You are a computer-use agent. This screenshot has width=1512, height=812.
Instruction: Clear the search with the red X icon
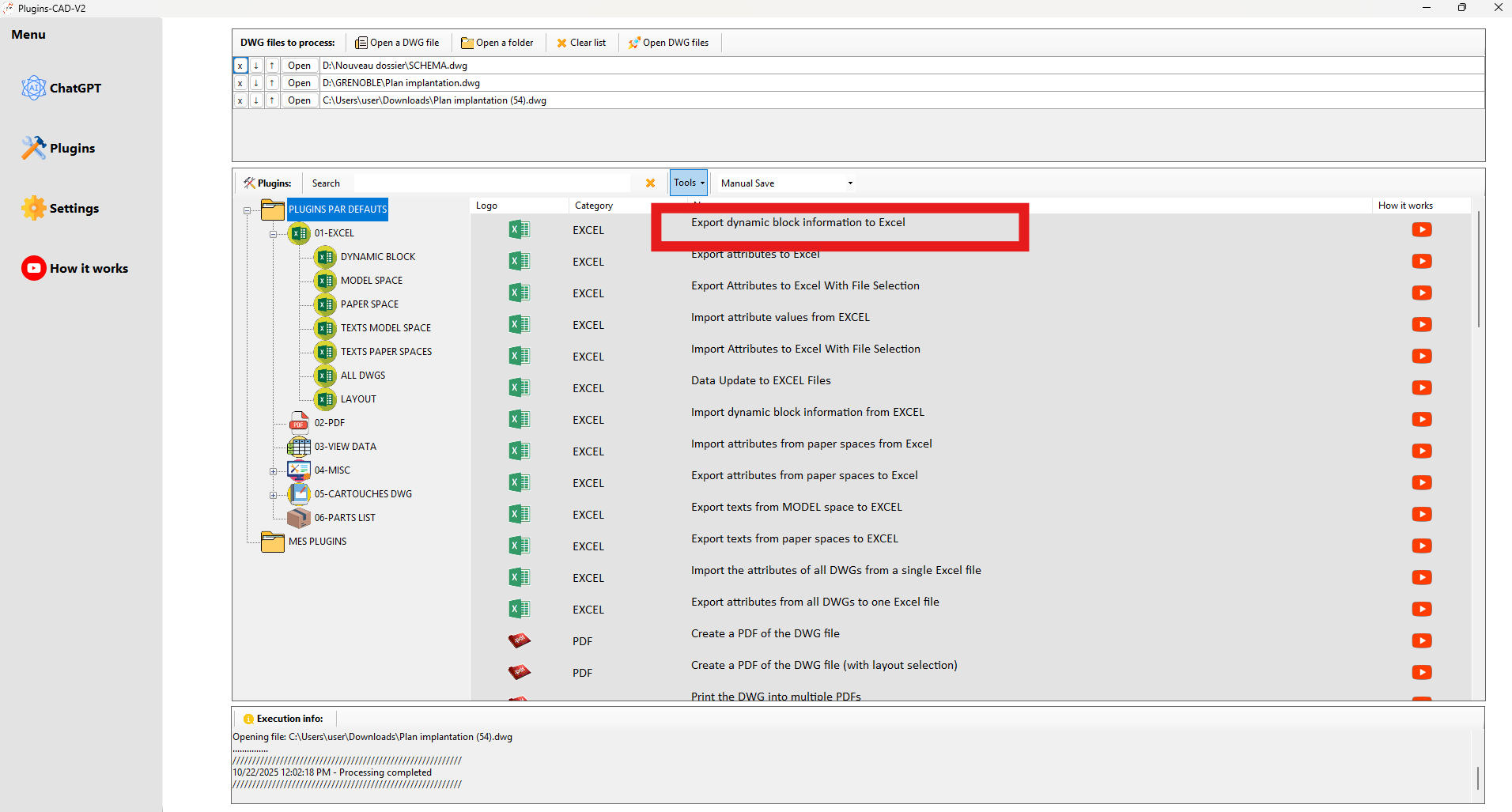(650, 183)
